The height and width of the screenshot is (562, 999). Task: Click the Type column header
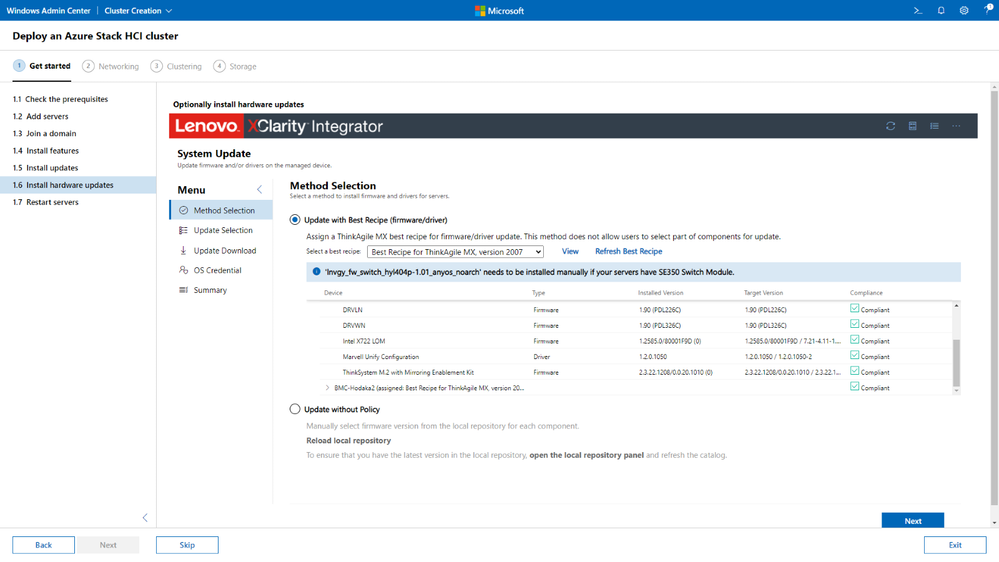click(x=538, y=292)
